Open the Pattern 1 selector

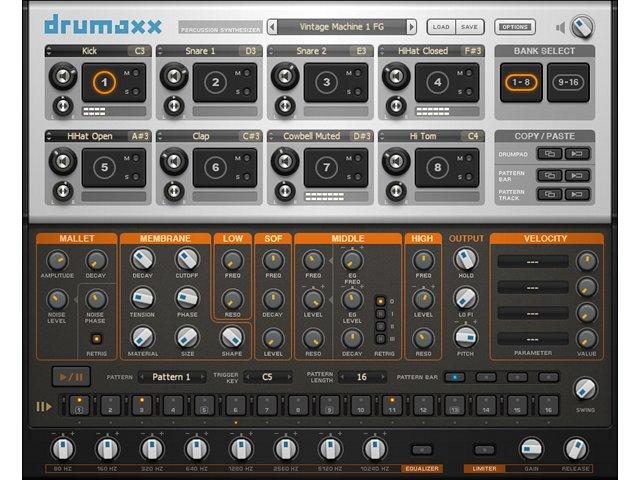(x=171, y=377)
